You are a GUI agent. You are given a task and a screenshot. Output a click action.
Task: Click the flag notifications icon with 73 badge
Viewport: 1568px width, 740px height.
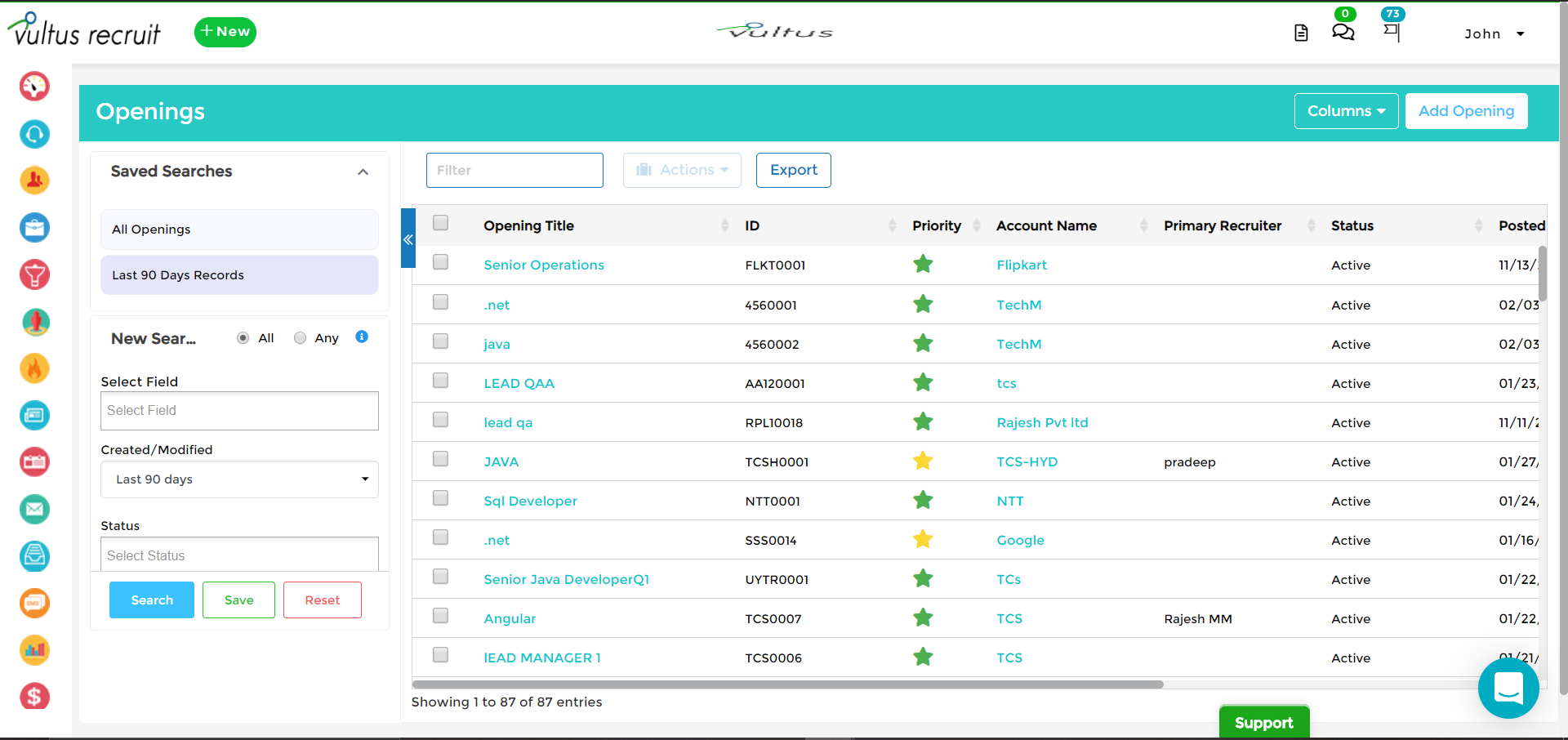[1392, 32]
